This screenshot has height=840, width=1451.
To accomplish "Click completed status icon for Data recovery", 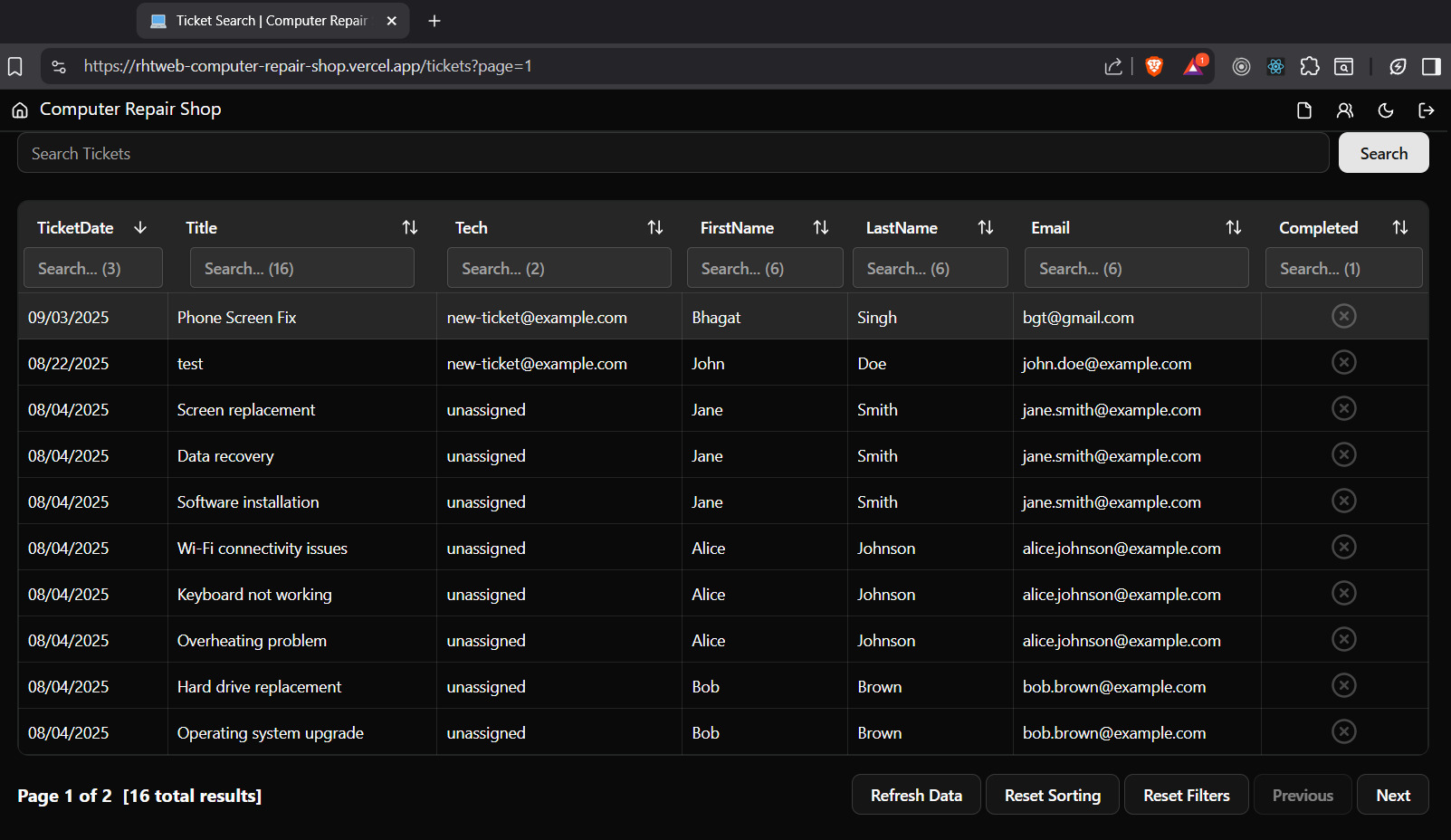I will [1344, 454].
